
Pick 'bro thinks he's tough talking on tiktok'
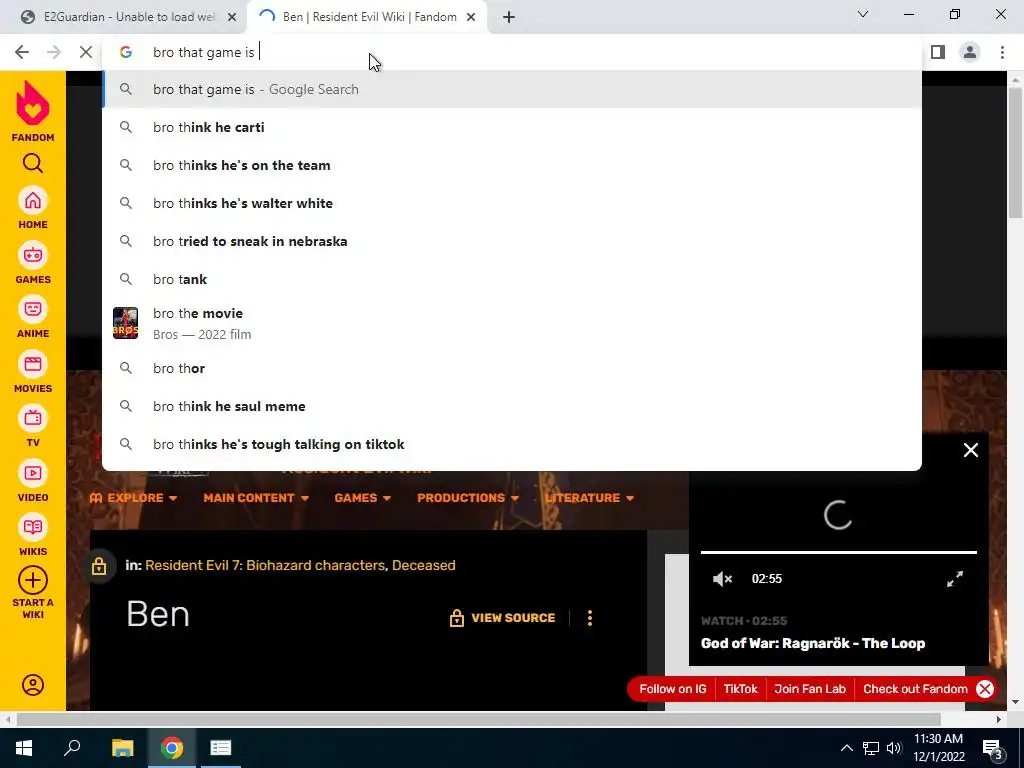[x=512, y=444]
